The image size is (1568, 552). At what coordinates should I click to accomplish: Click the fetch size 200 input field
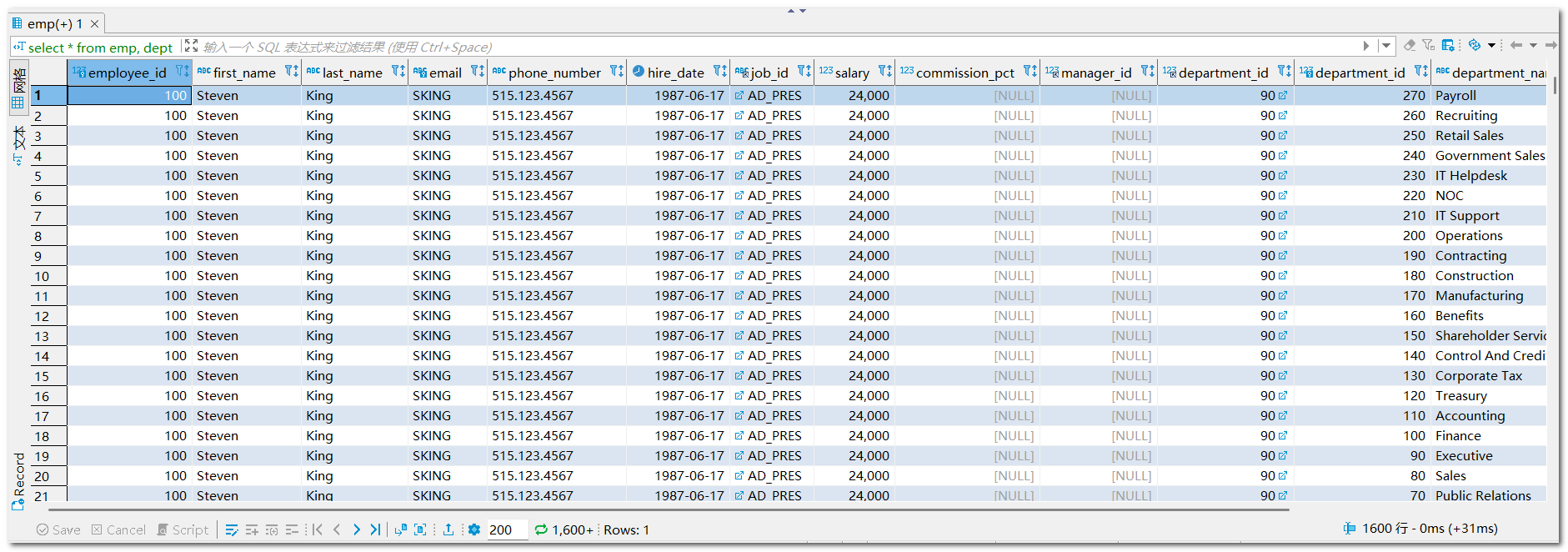click(x=507, y=529)
